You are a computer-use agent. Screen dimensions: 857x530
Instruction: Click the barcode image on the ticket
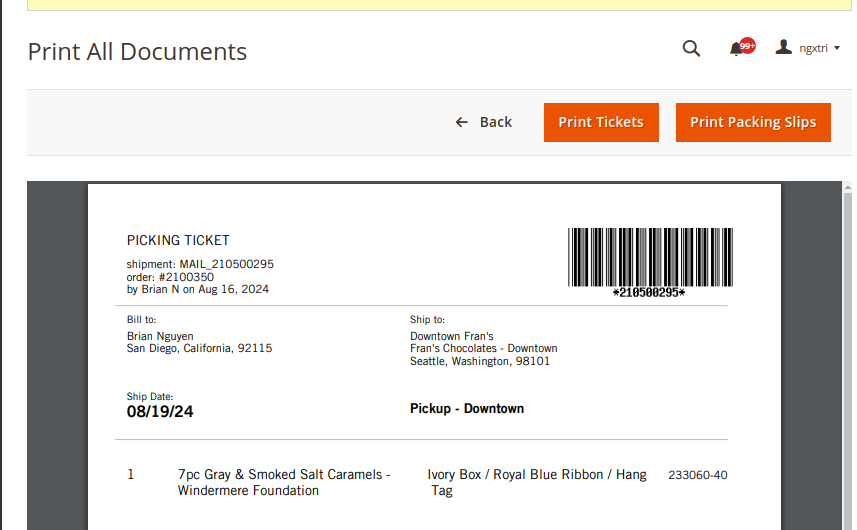coord(650,258)
